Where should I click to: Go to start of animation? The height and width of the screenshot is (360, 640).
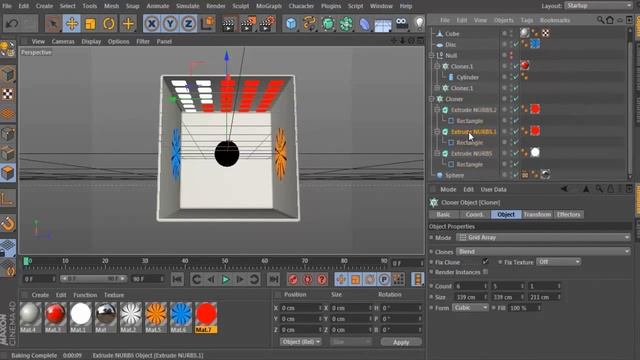point(177,280)
